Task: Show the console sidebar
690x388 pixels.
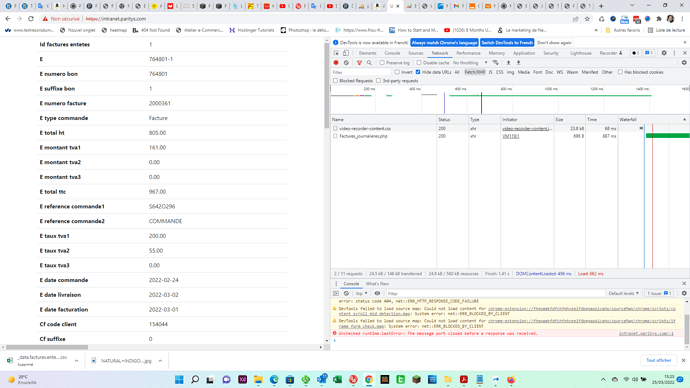Action: (336, 293)
